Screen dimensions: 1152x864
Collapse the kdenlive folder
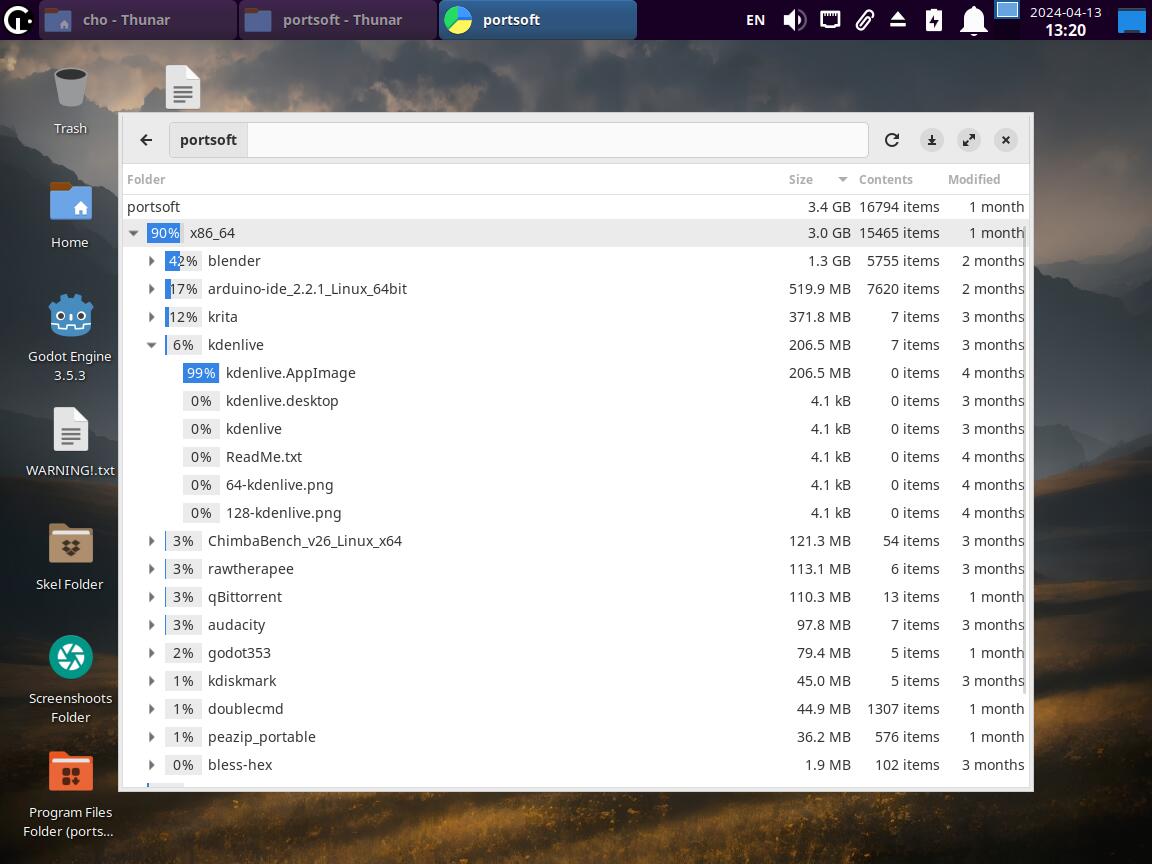click(x=151, y=345)
